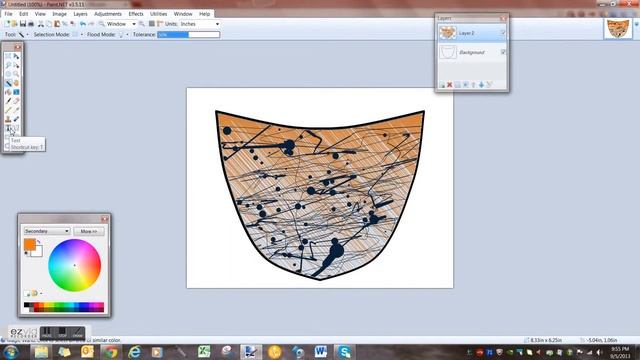The width and height of the screenshot is (640, 360).
Task: Click Move Layer Down blue arrow
Action: (x=481, y=84)
